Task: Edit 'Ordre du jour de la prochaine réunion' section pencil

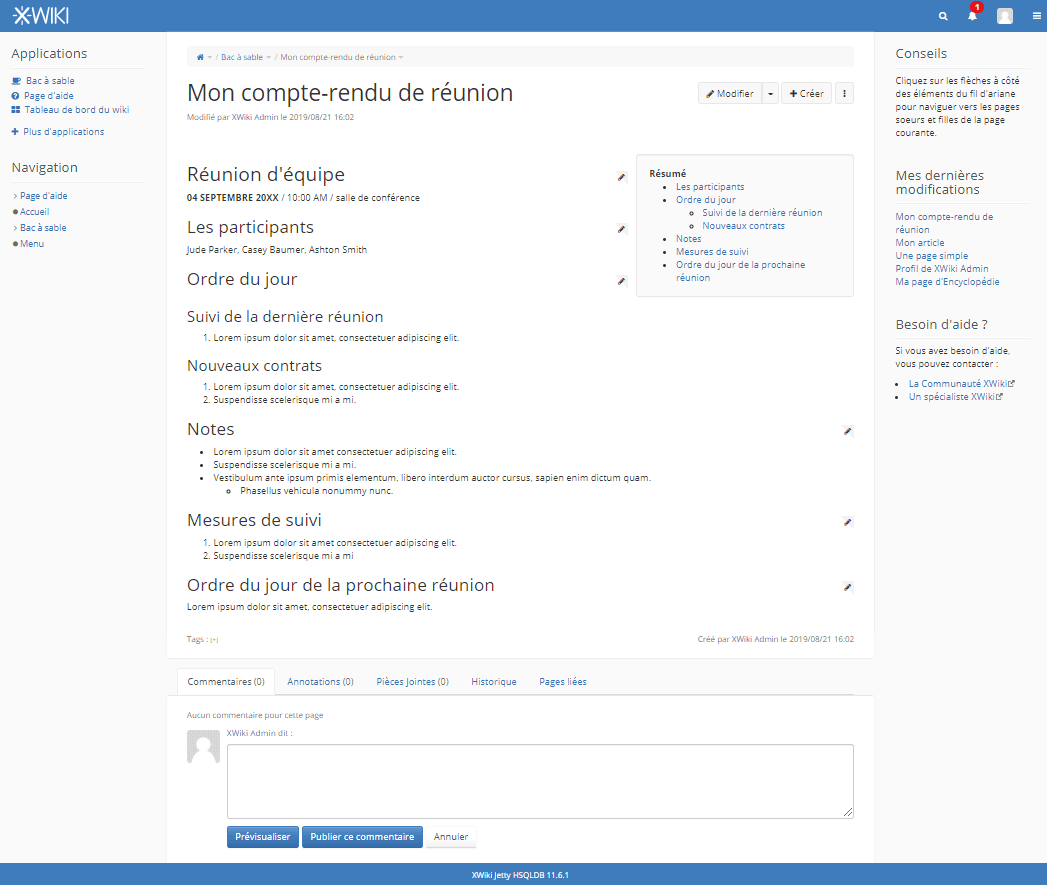Action: point(847,587)
